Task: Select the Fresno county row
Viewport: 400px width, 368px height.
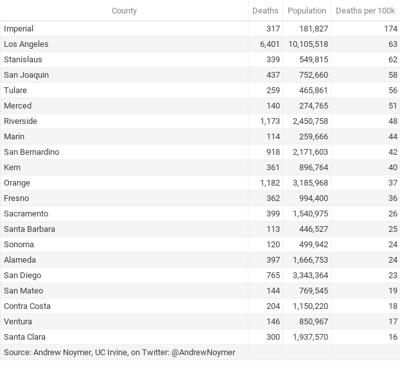Action: point(200,198)
